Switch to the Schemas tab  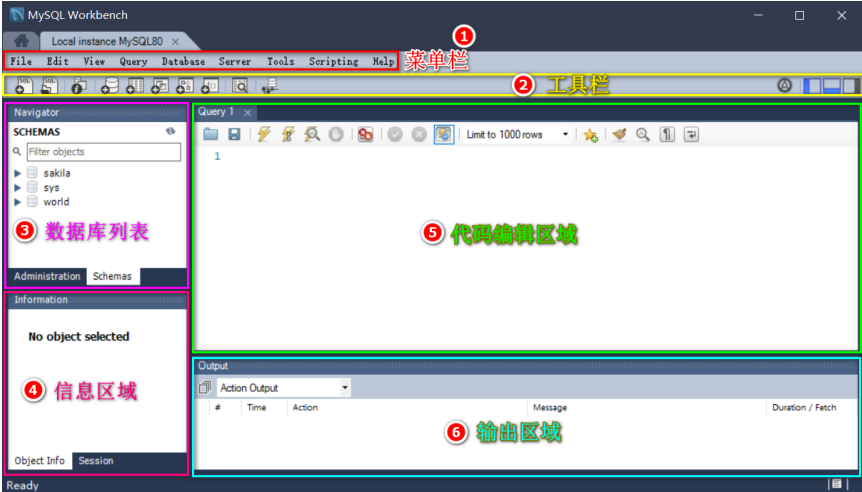(x=112, y=276)
